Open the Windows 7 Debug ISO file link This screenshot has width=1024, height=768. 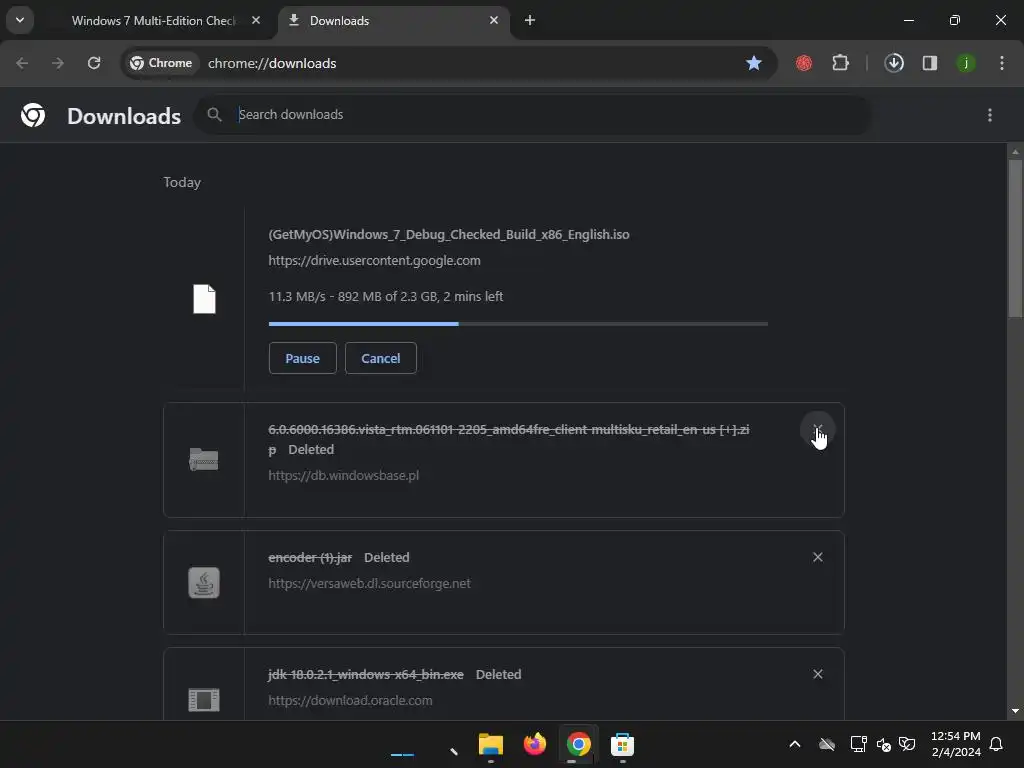(x=449, y=234)
